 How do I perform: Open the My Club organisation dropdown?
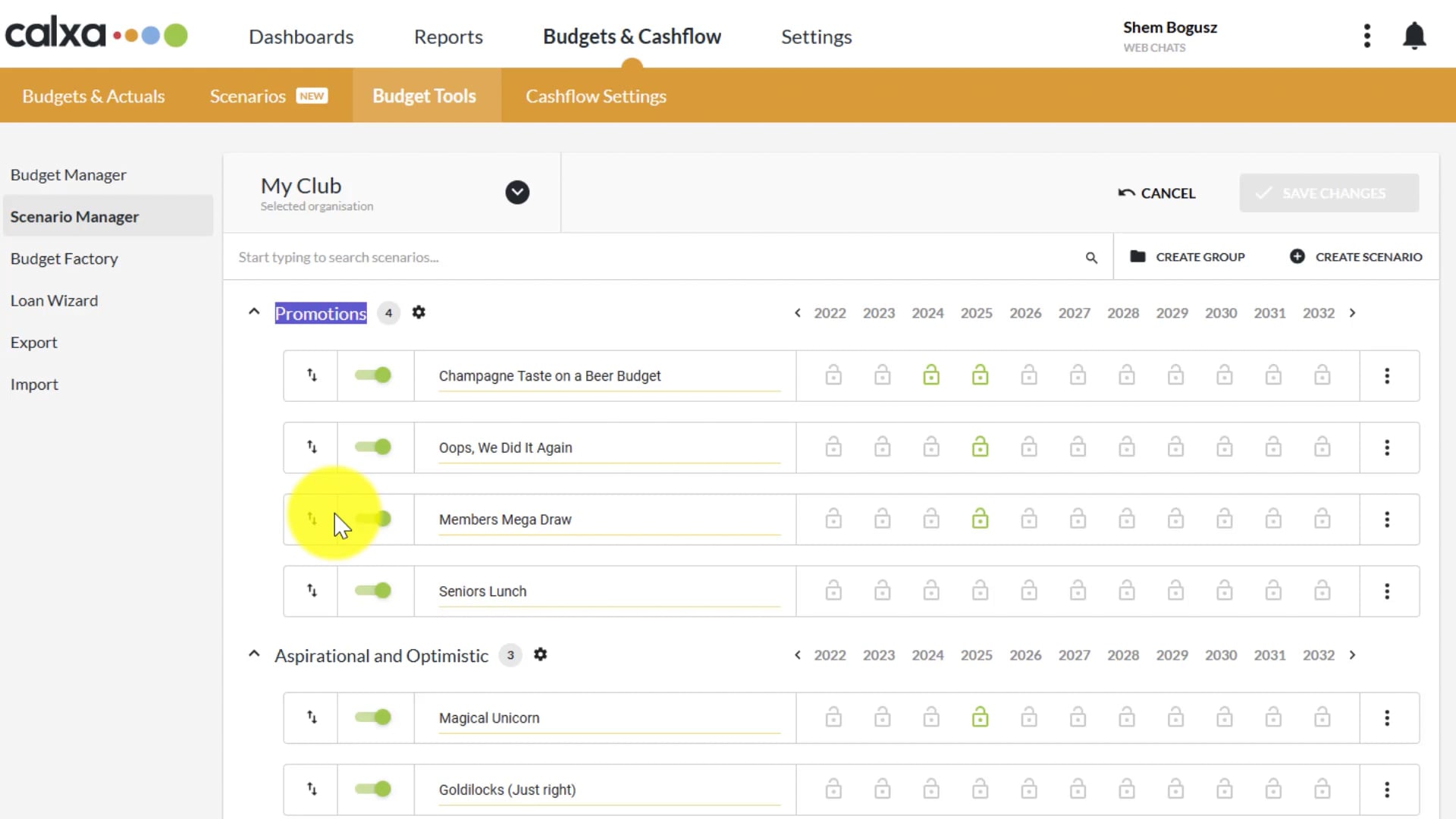[517, 193]
